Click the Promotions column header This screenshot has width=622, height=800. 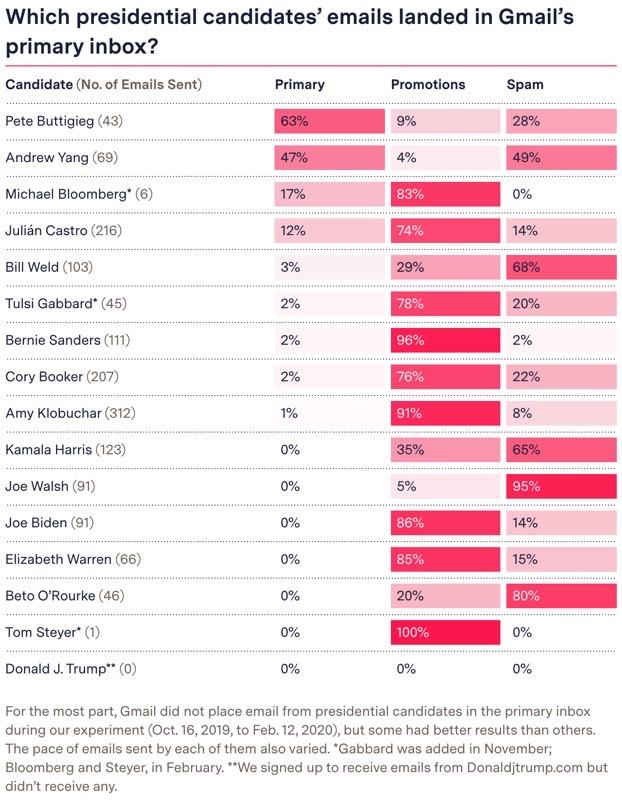coord(428,84)
